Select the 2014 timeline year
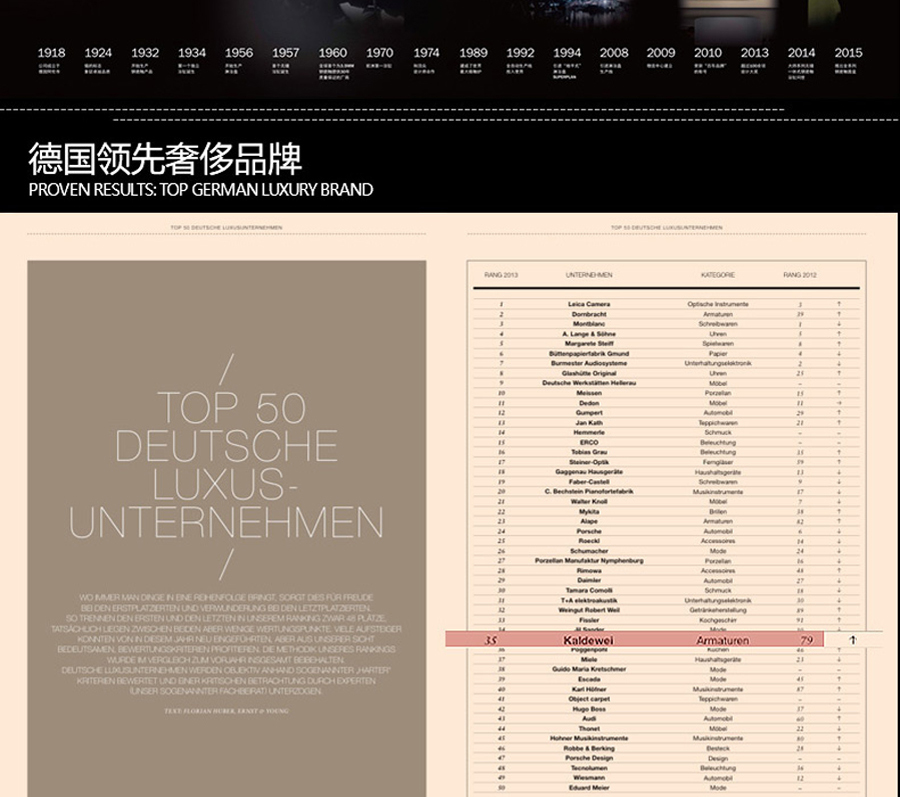Image resolution: width=900 pixels, height=797 pixels. coord(802,53)
